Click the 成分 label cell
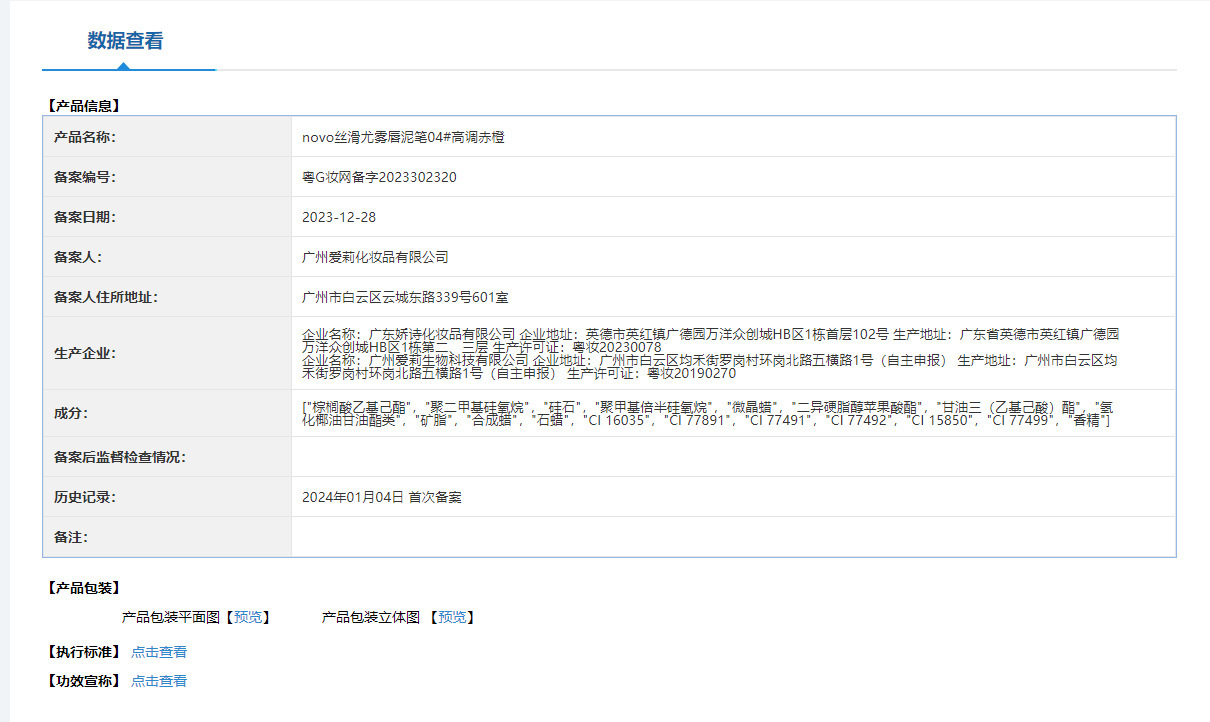The width and height of the screenshot is (1210, 722). (167, 413)
